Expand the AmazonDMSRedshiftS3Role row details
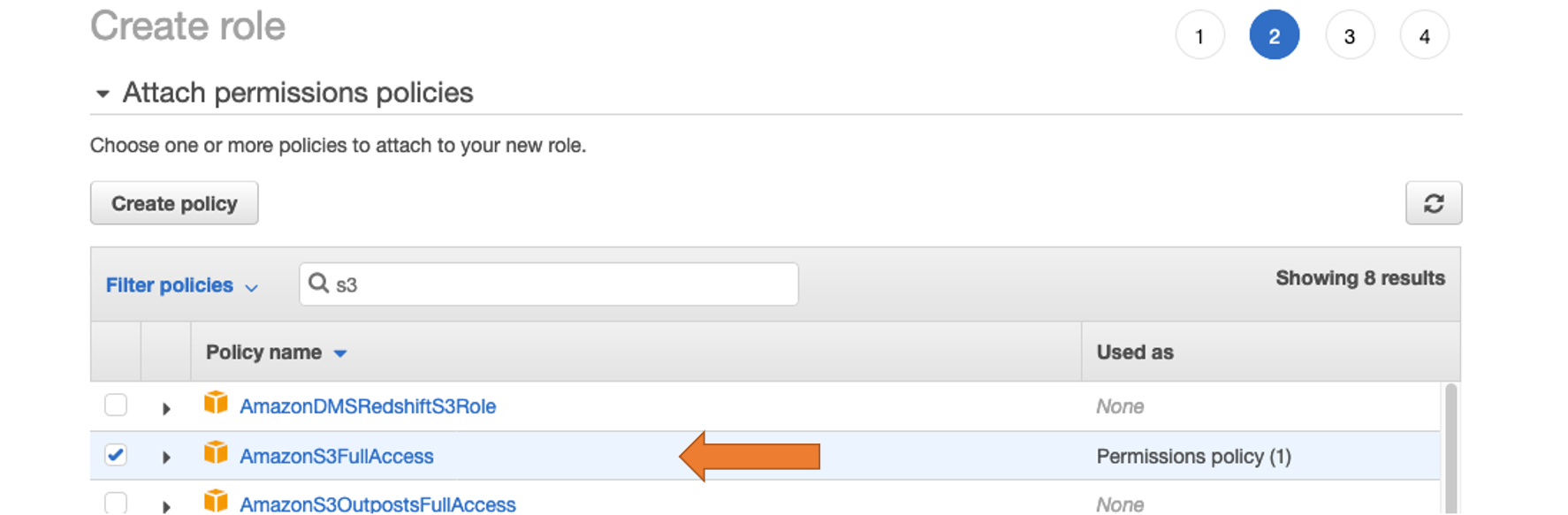The height and width of the screenshot is (515, 1568). pos(166,408)
